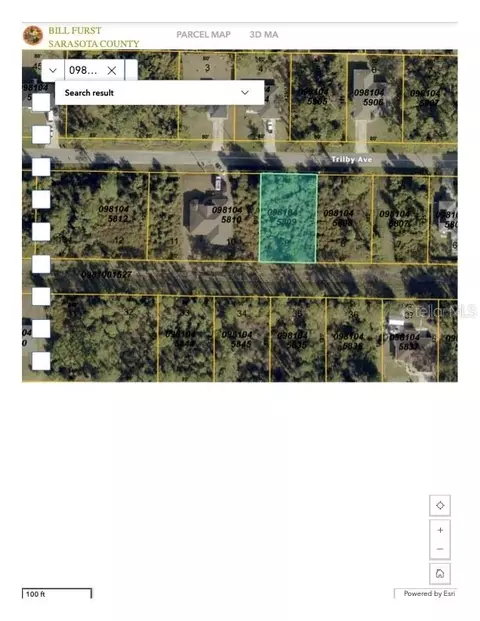This screenshot has height=621, width=480.
Task: Clear the search with the X icon
Action: [112, 70]
